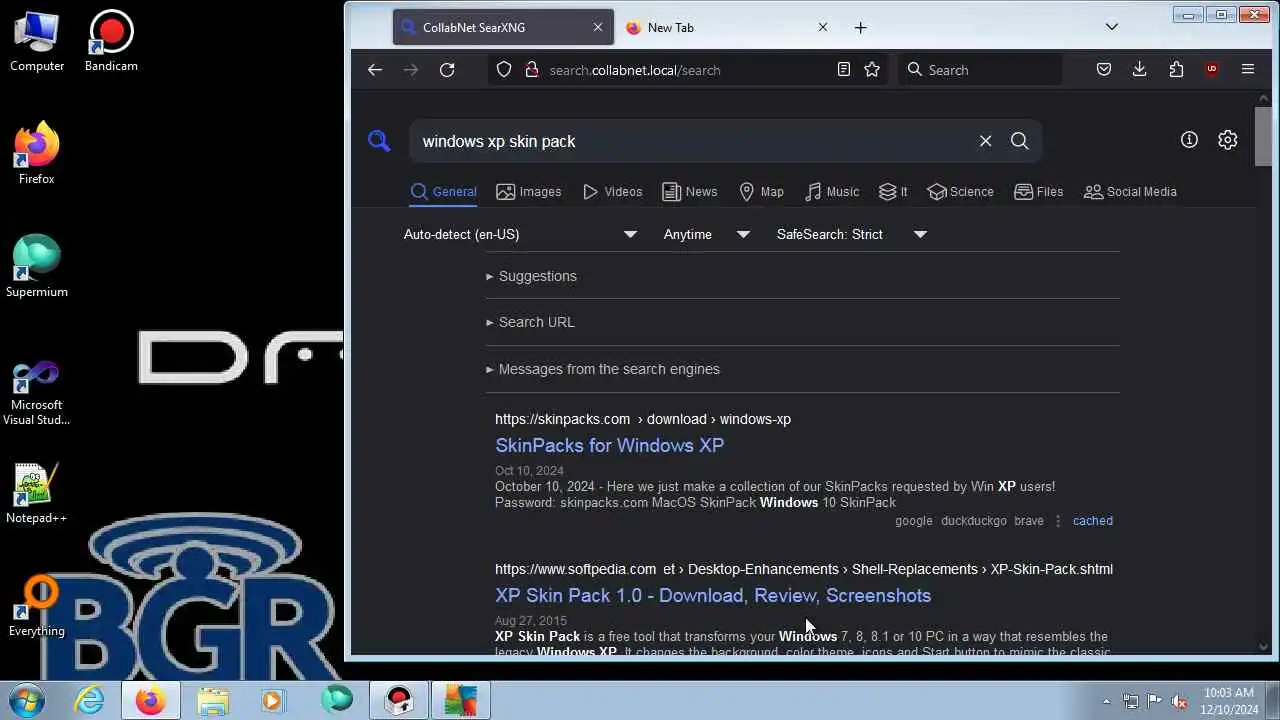Open SearXNG preferences gear icon
Viewport: 1280px width, 720px height.
click(1228, 140)
